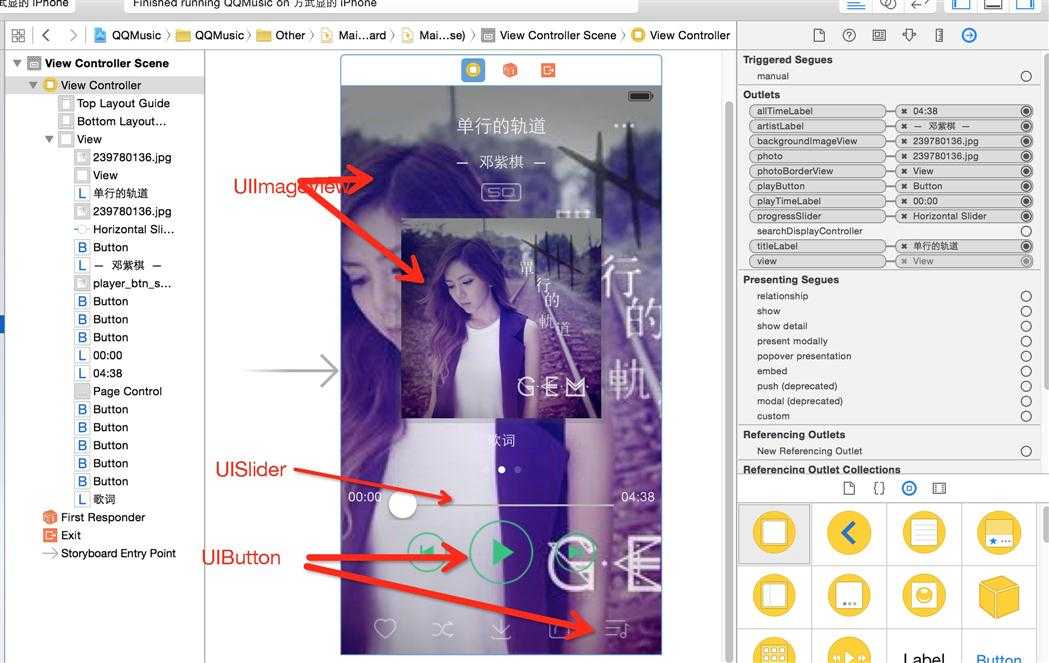This screenshot has width=1049, height=663.
Task: Pick the Tab Bar Controller library object
Action: click(x=999, y=533)
